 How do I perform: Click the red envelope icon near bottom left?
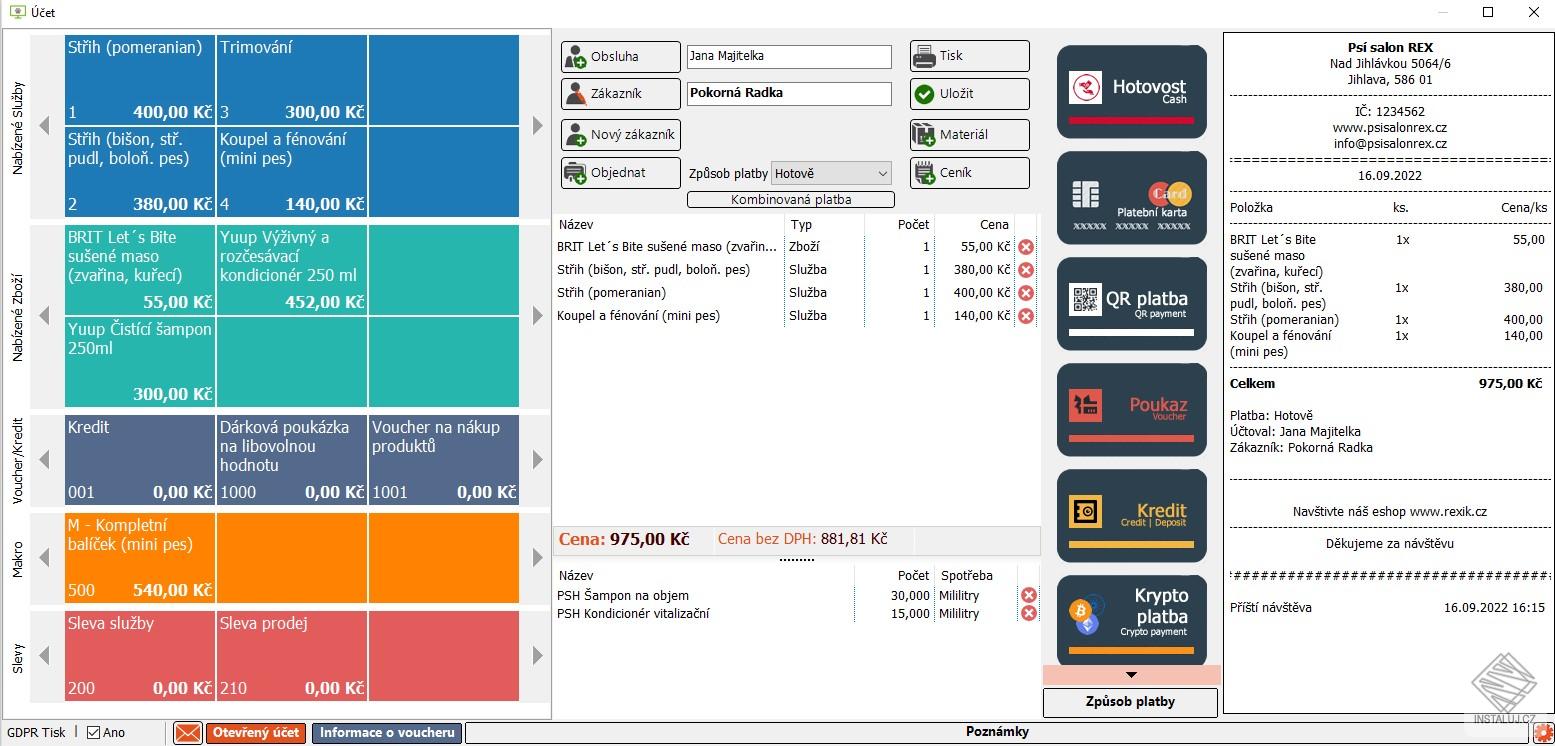point(187,732)
